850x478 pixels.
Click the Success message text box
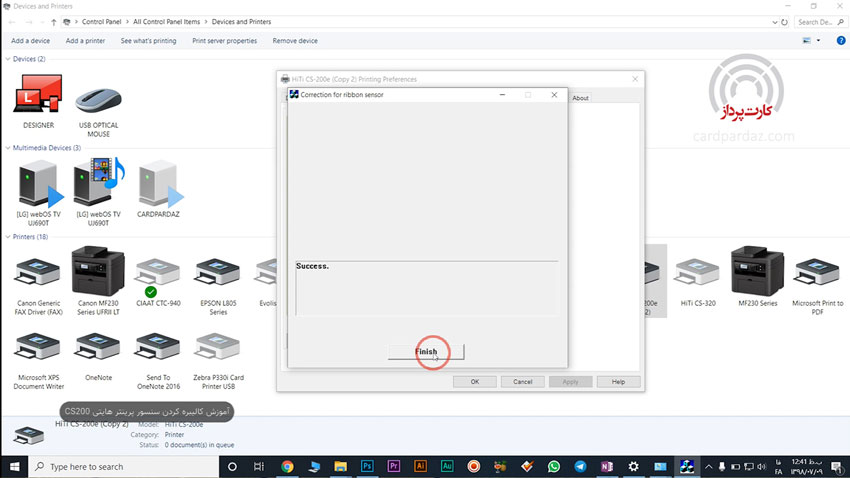click(x=427, y=288)
